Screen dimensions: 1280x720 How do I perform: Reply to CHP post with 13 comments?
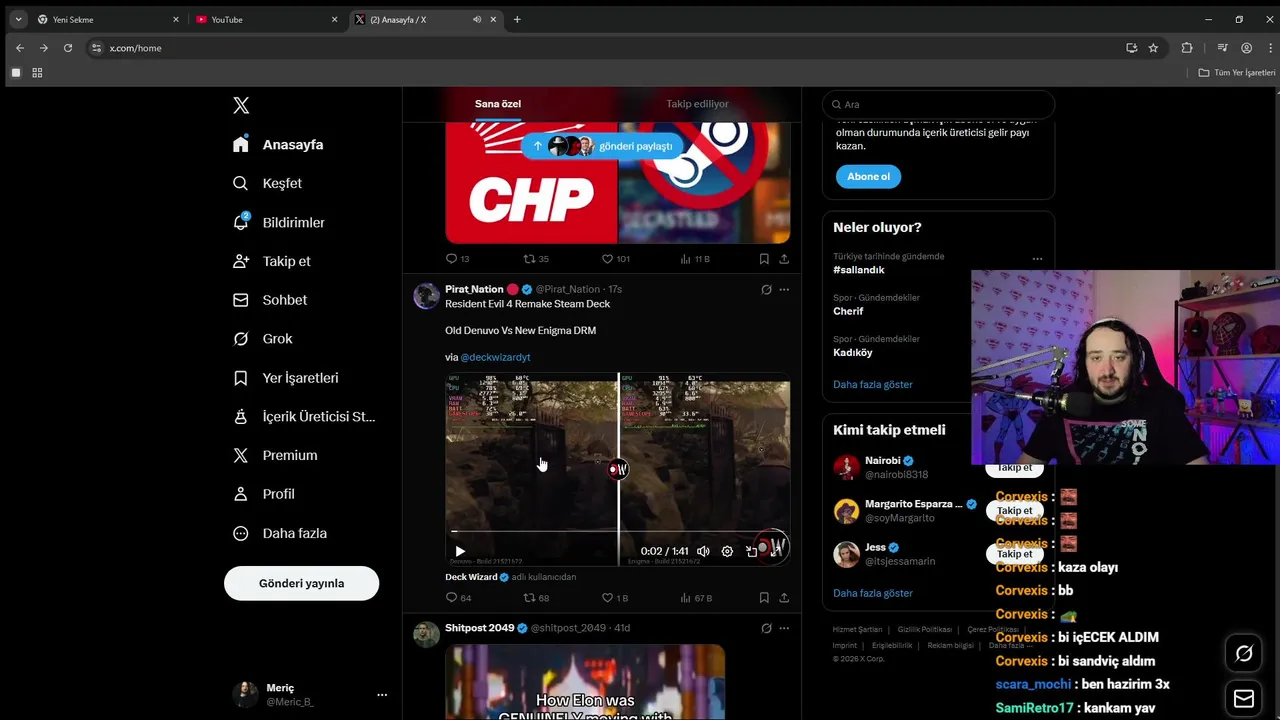[x=457, y=259]
